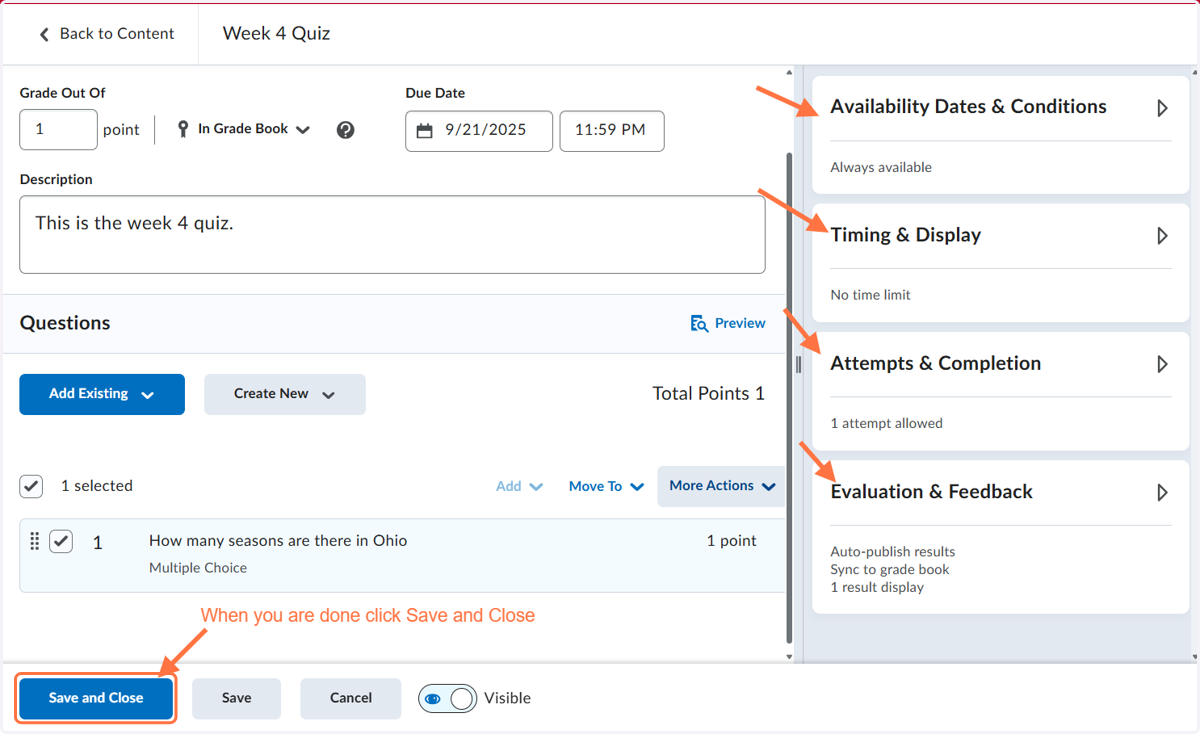Switch the Visible toggle off

tap(447, 698)
